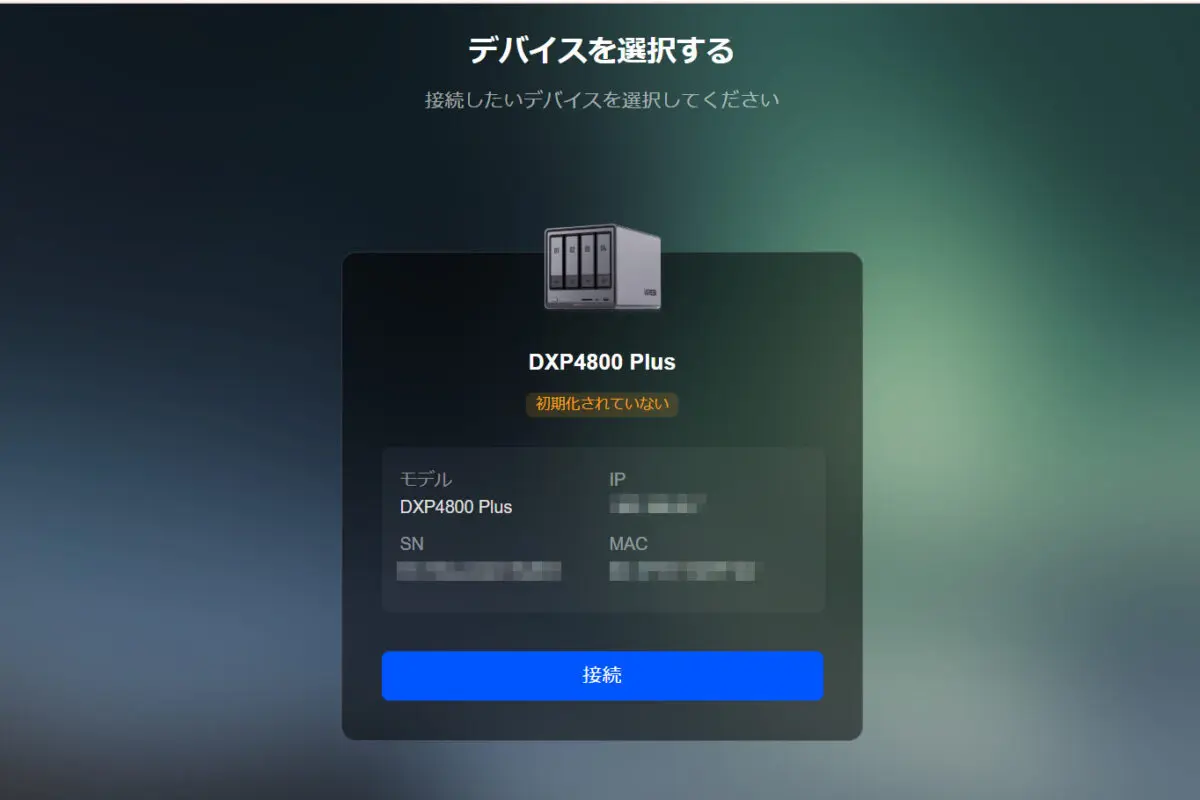Click the DXP4800 Plus model value
This screenshot has width=1200, height=800.
click(x=456, y=507)
